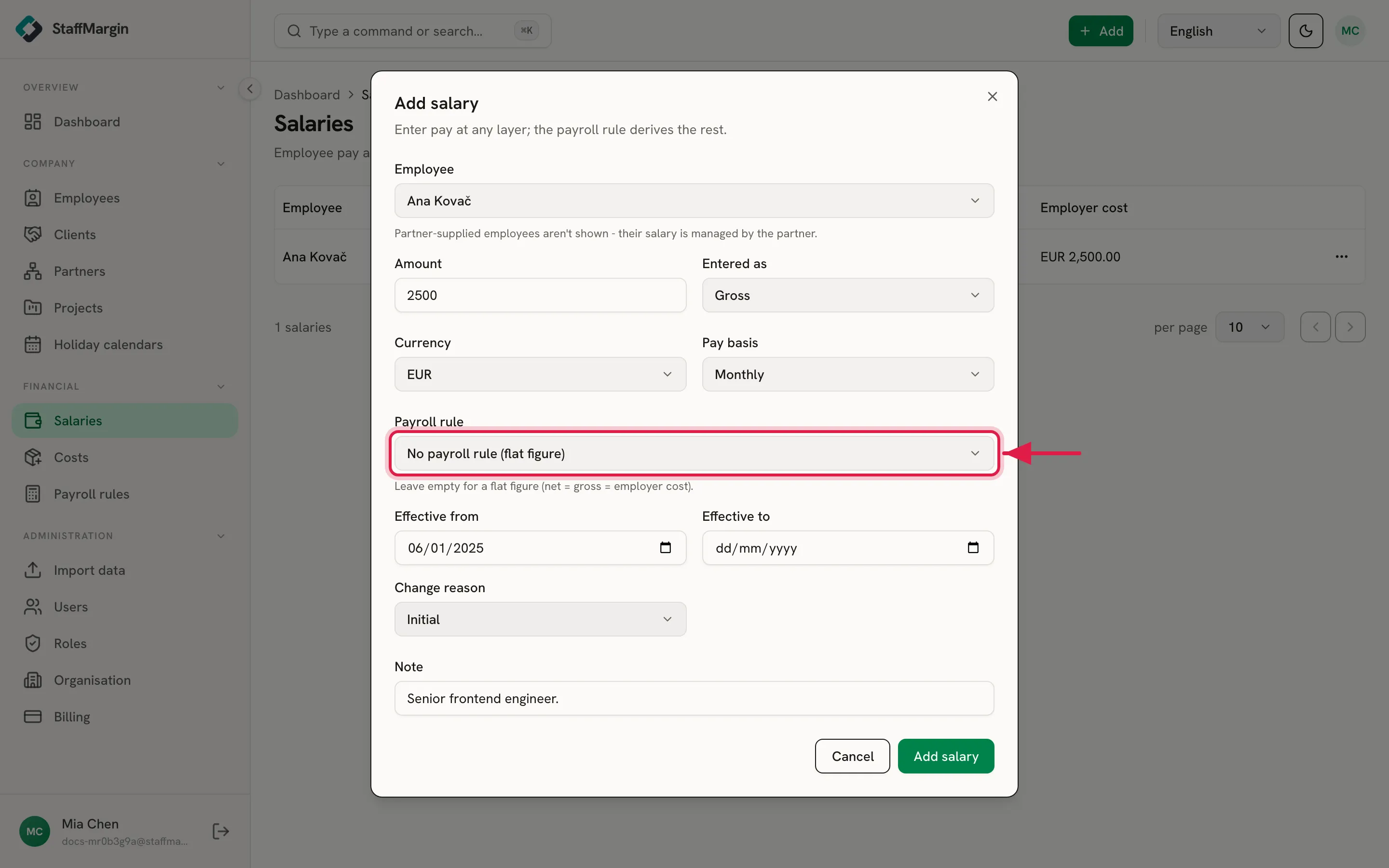Click EUR 2,500.00 employer cost cell
Screen dimensions: 1389x868
pyautogui.click(x=1080, y=257)
